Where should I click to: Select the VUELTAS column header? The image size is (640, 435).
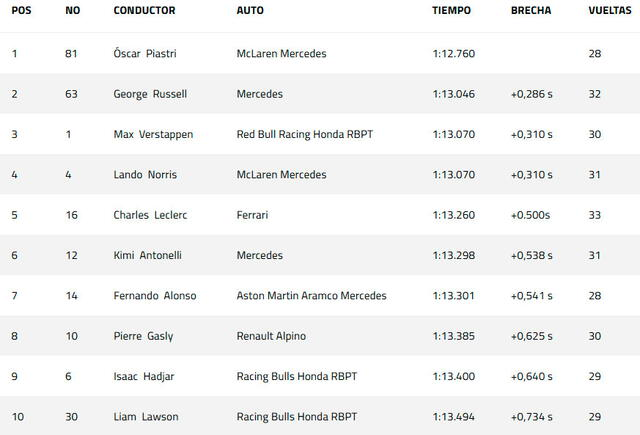(610, 10)
